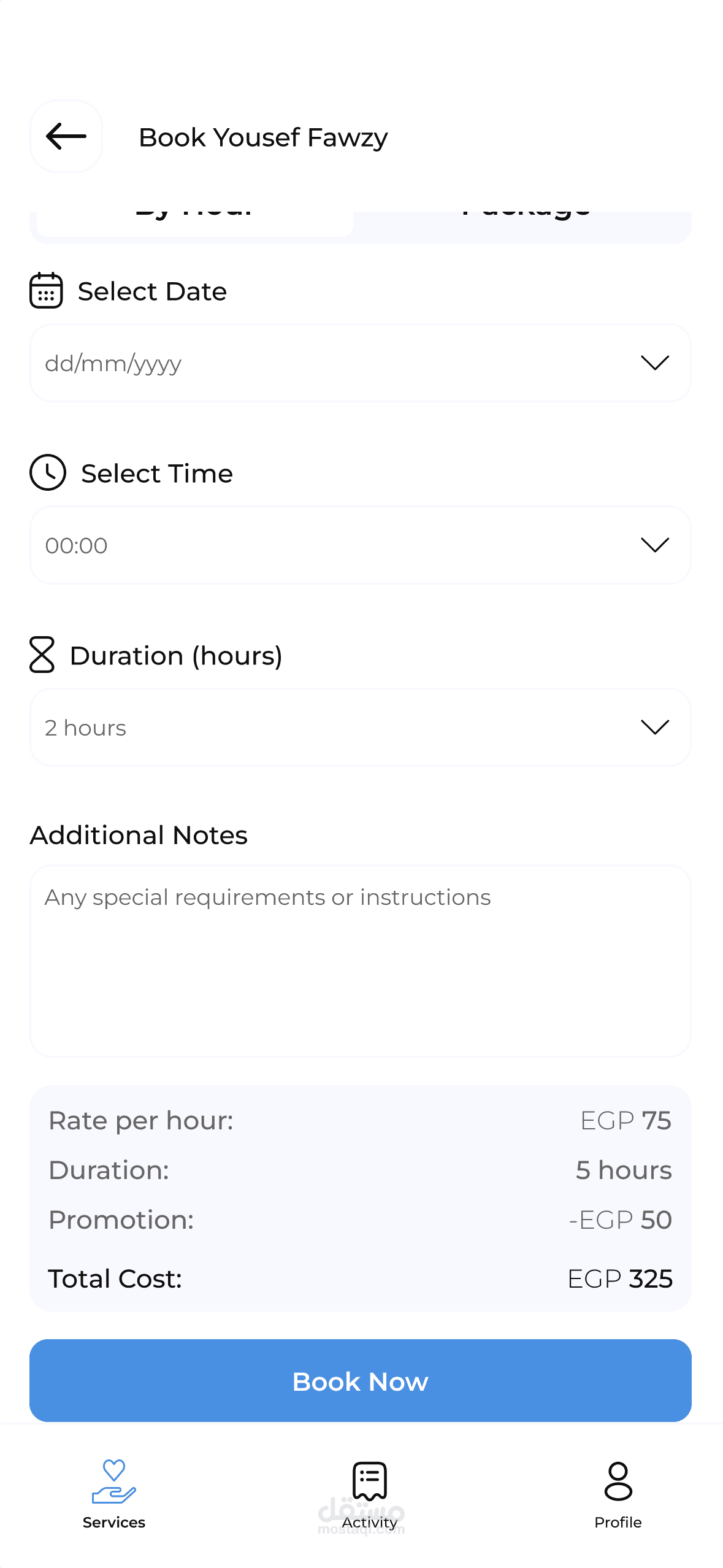Tap the Profile label in bottom navigation
The height and width of the screenshot is (1568, 723).
(618, 1523)
